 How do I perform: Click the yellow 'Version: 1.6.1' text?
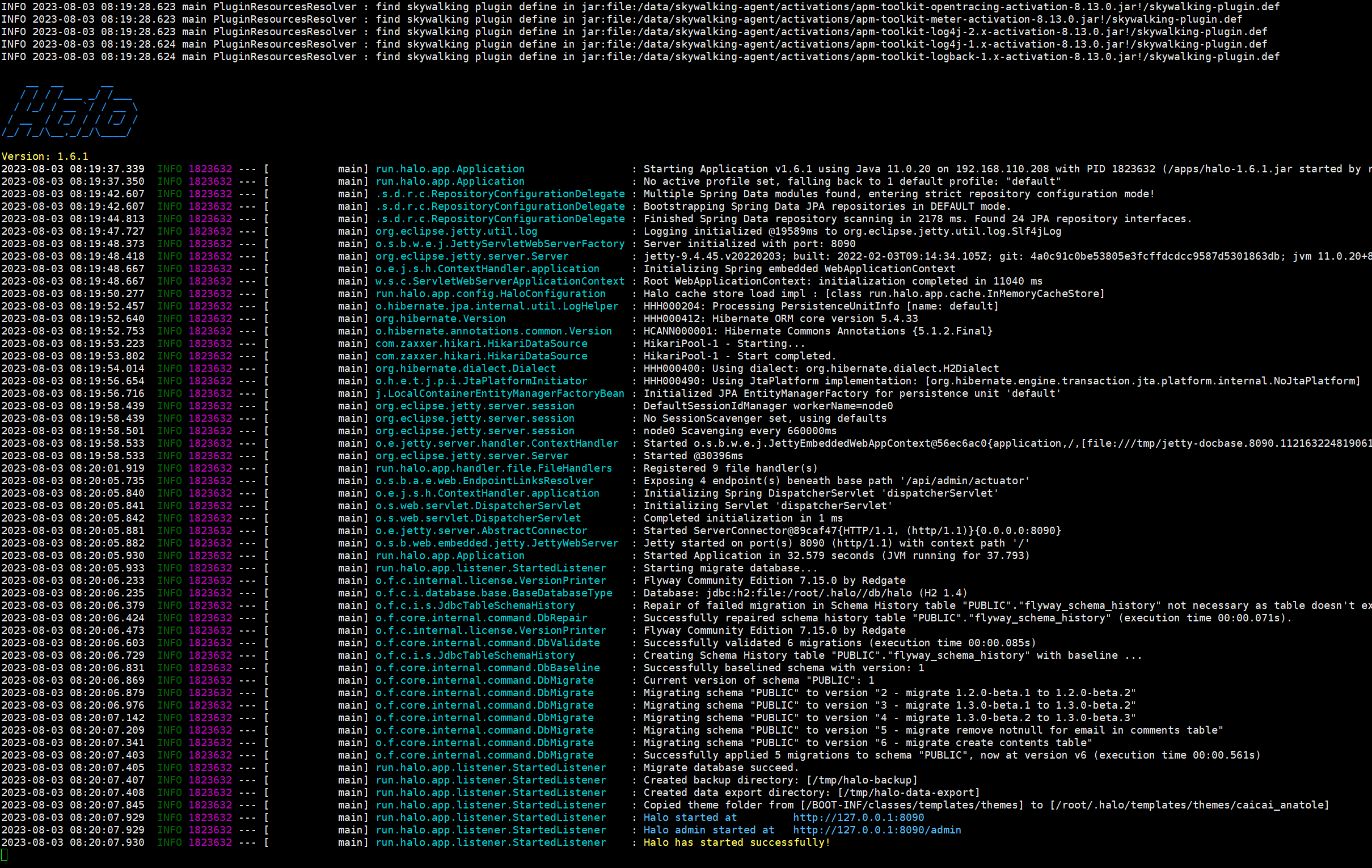point(45,156)
